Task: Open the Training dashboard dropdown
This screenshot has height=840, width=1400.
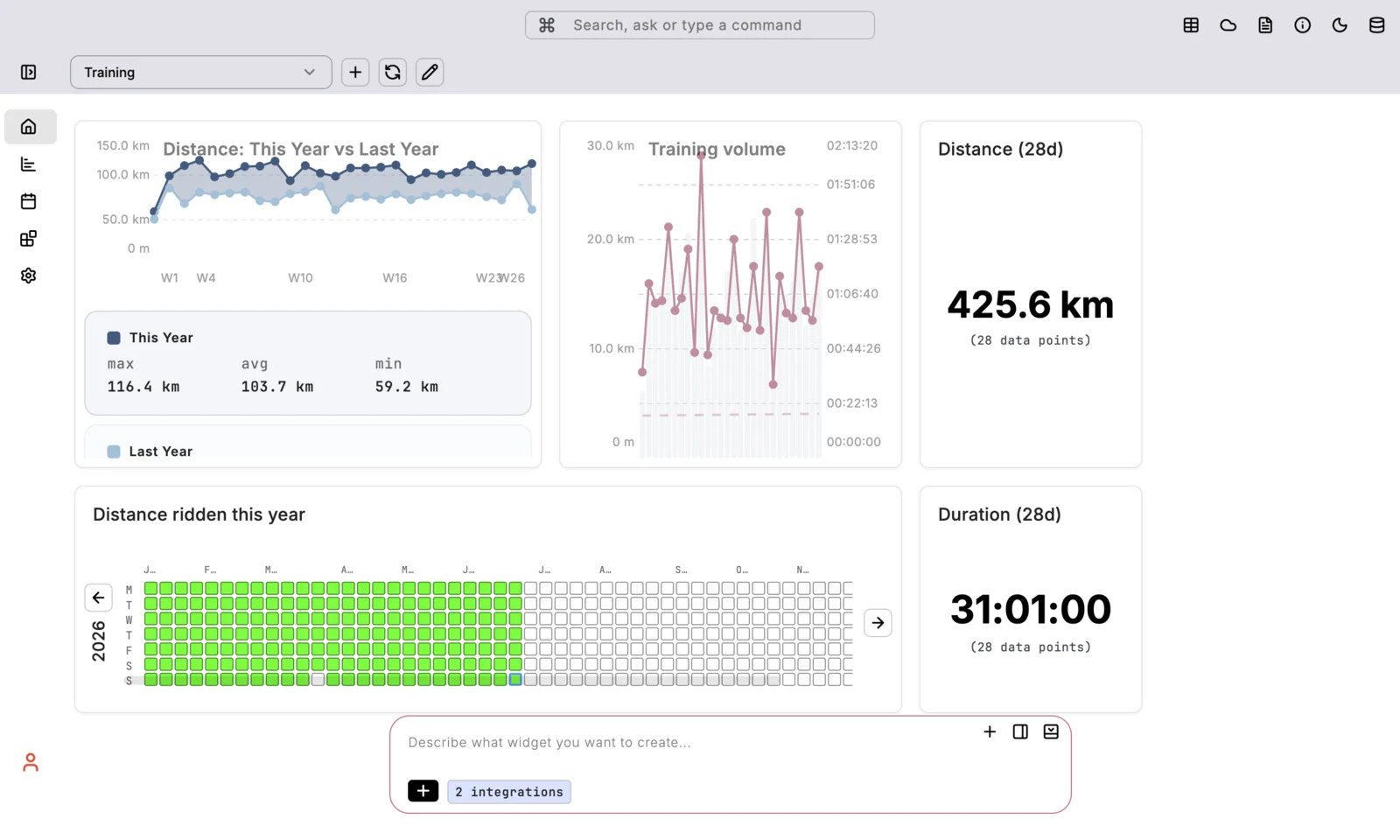Action: coord(200,72)
